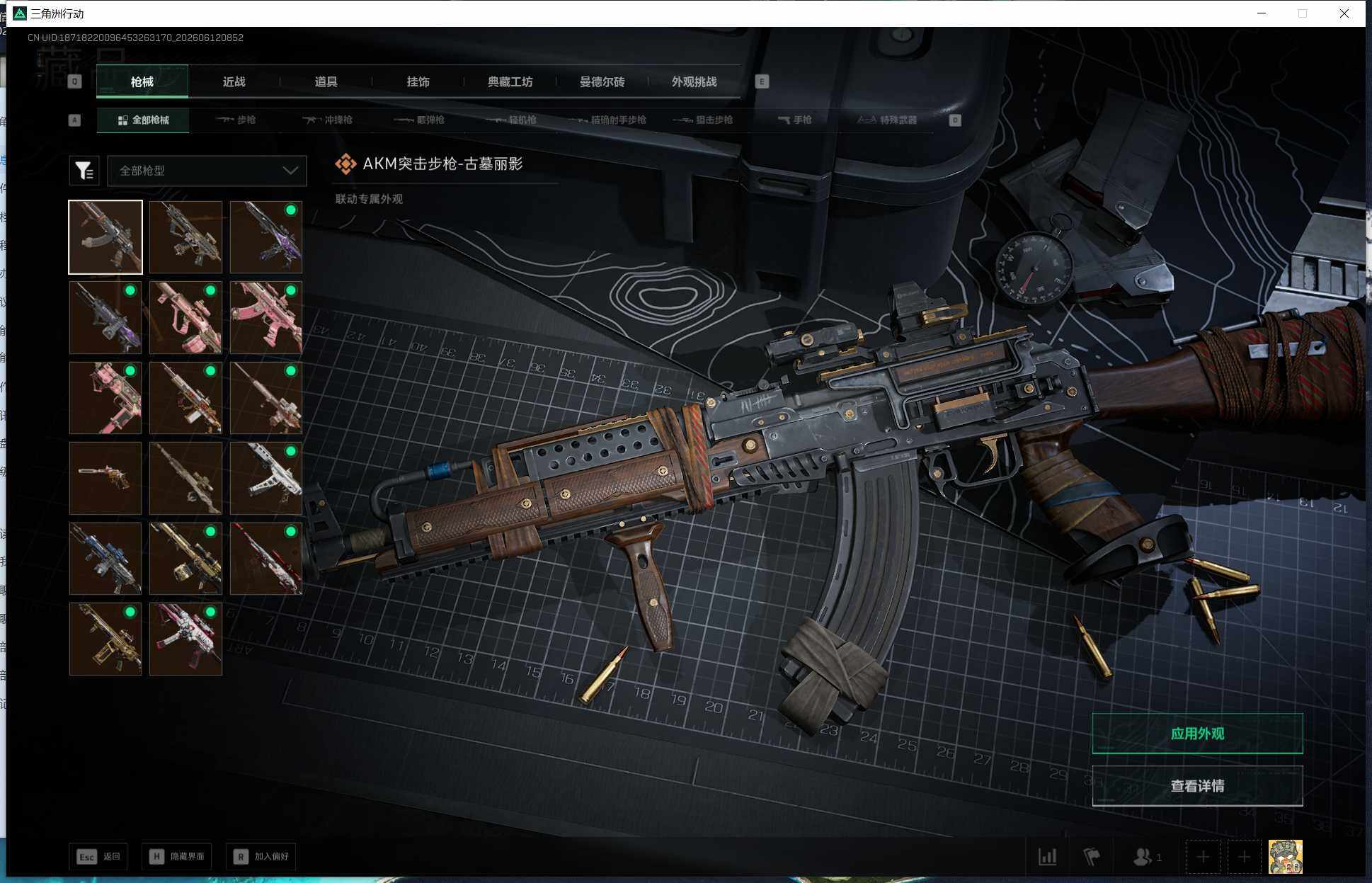This screenshot has height=883, width=1372.
Task: Click the 三角洲行动 title bar app icon
Action: click(x=20, y=13)
